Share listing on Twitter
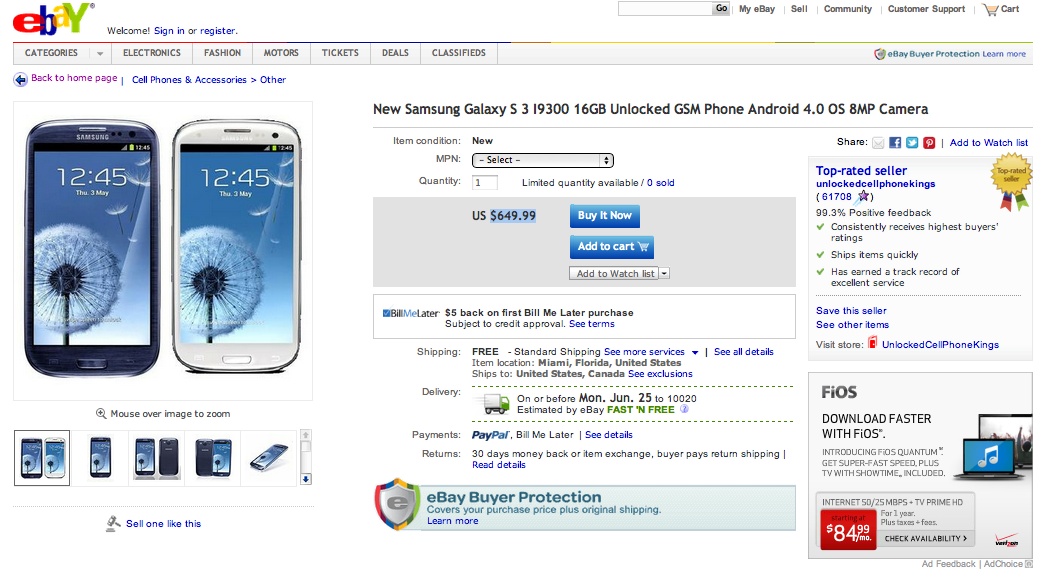 (912, 143)
